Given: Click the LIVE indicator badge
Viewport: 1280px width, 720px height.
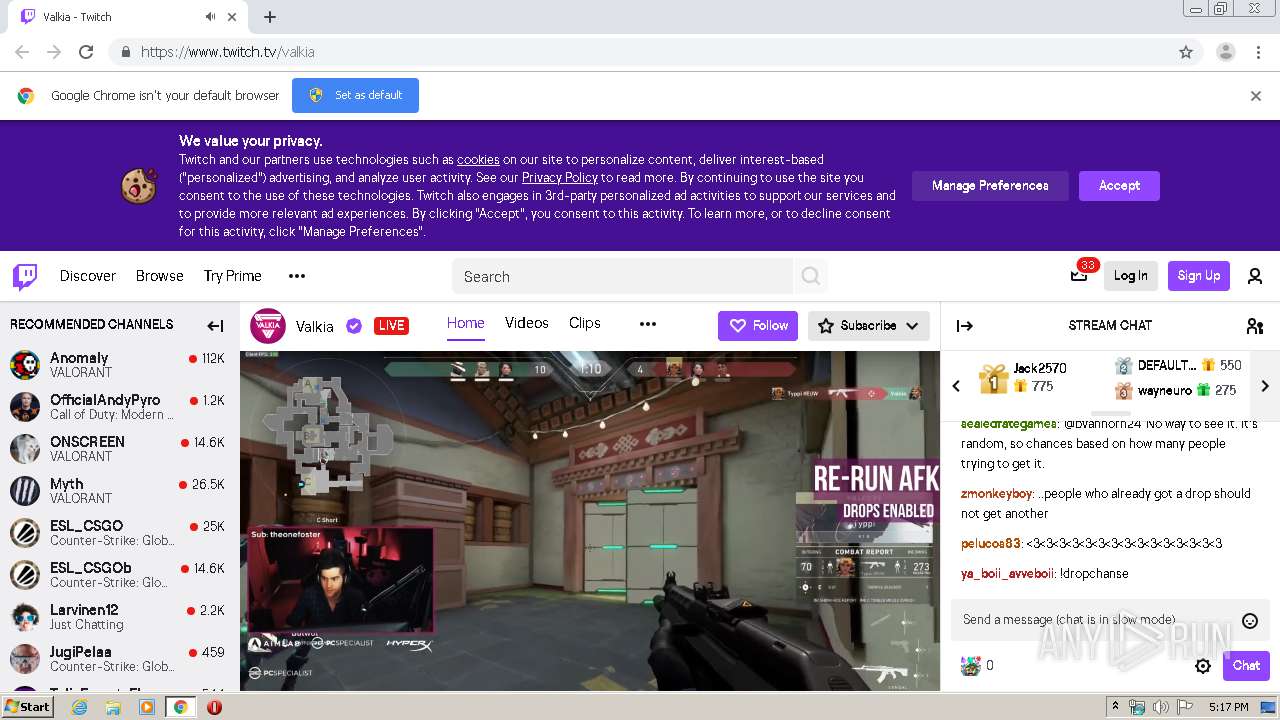Looking at the screenshot, I should (391, 326).
